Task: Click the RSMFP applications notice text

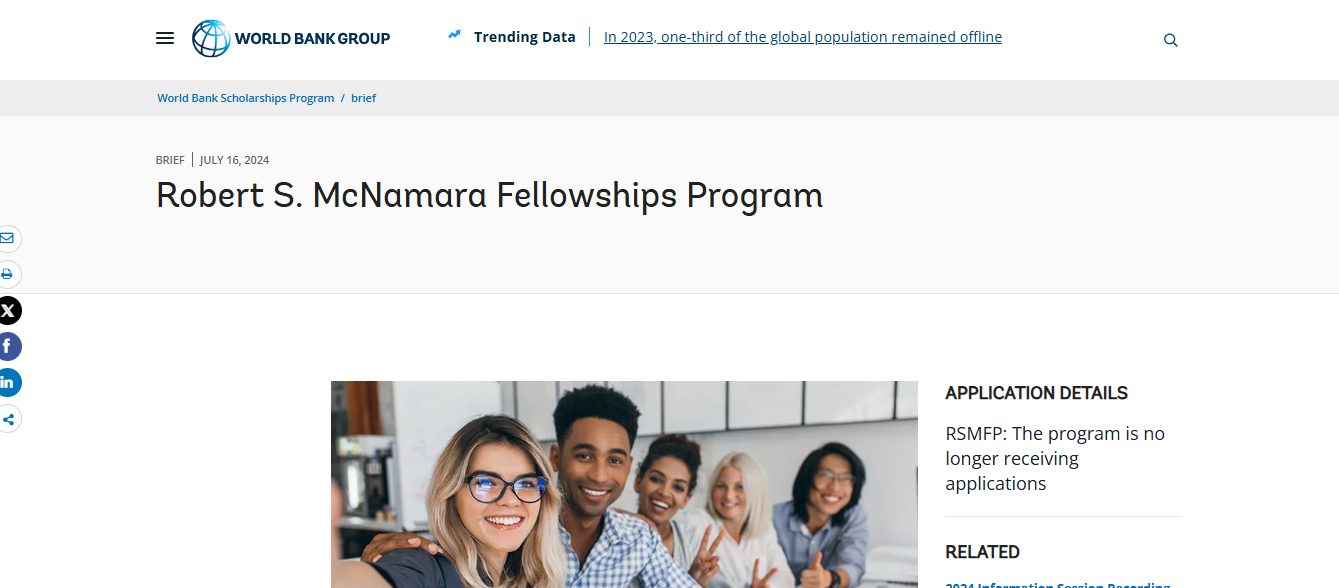Action: pyautogui.click(x=1055, y=458)
